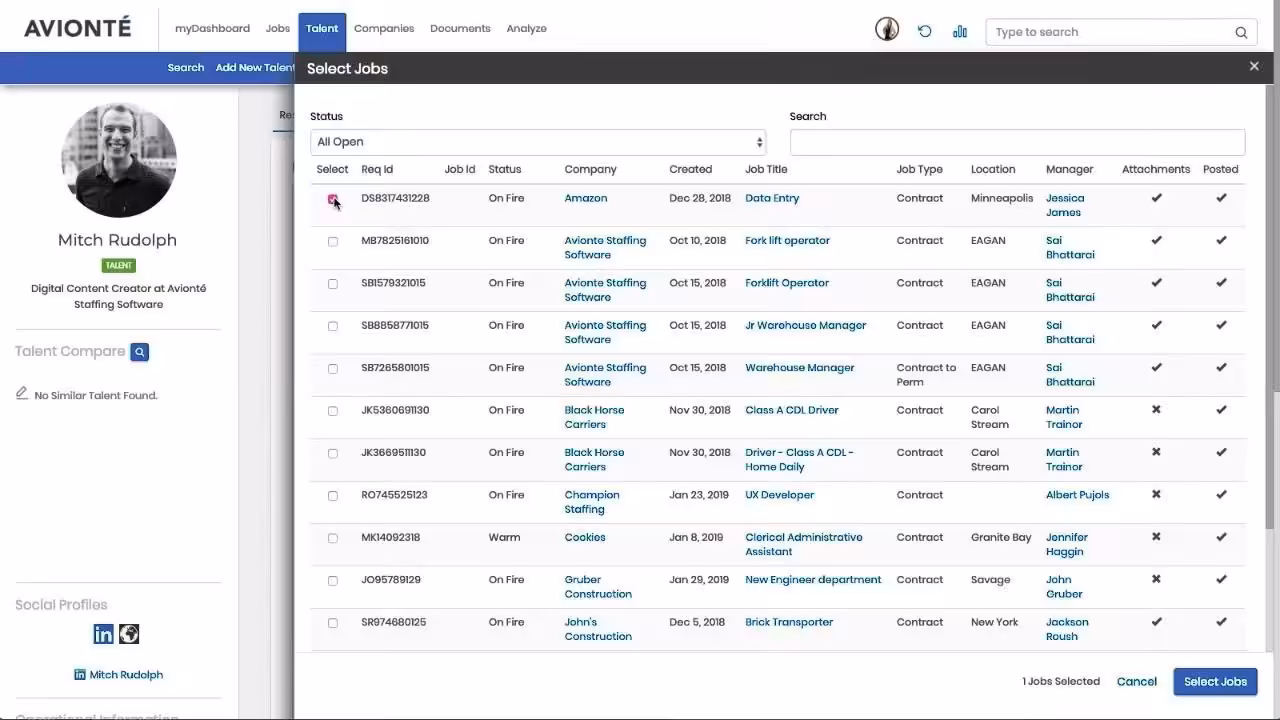1280x720 pixels.
Task: Open manager Albert Pujols link
Action: pyautogui.click(x=1077, y=495)
